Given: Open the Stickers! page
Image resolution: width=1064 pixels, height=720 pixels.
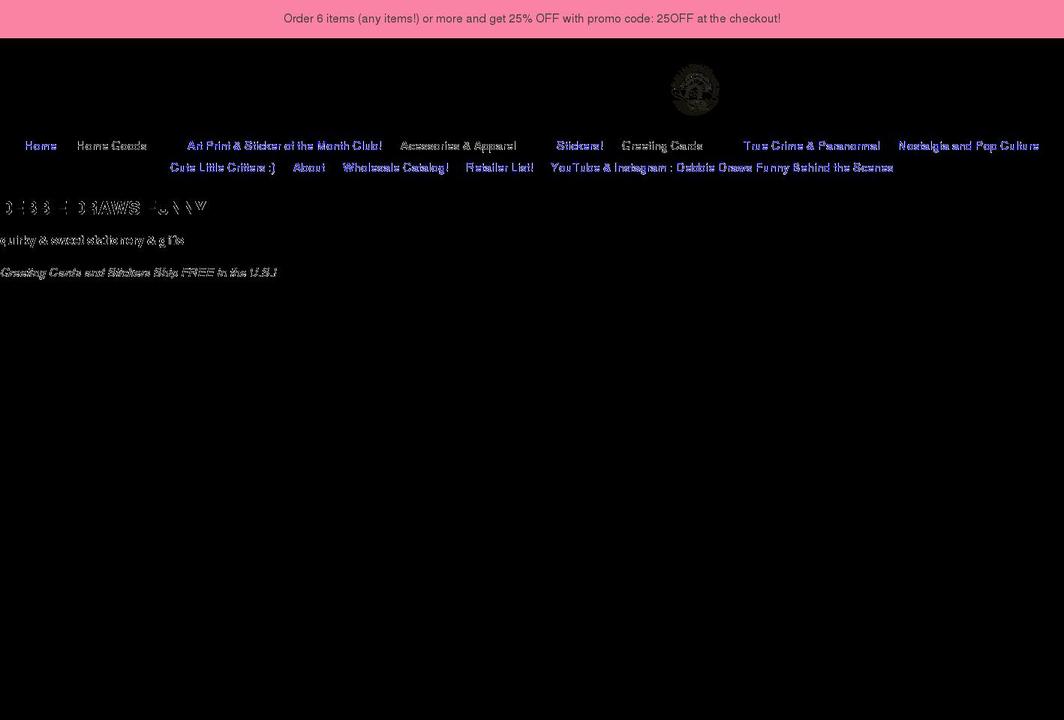Looking at the screenshot, I should pyautogui.click(x=580, y=146).
